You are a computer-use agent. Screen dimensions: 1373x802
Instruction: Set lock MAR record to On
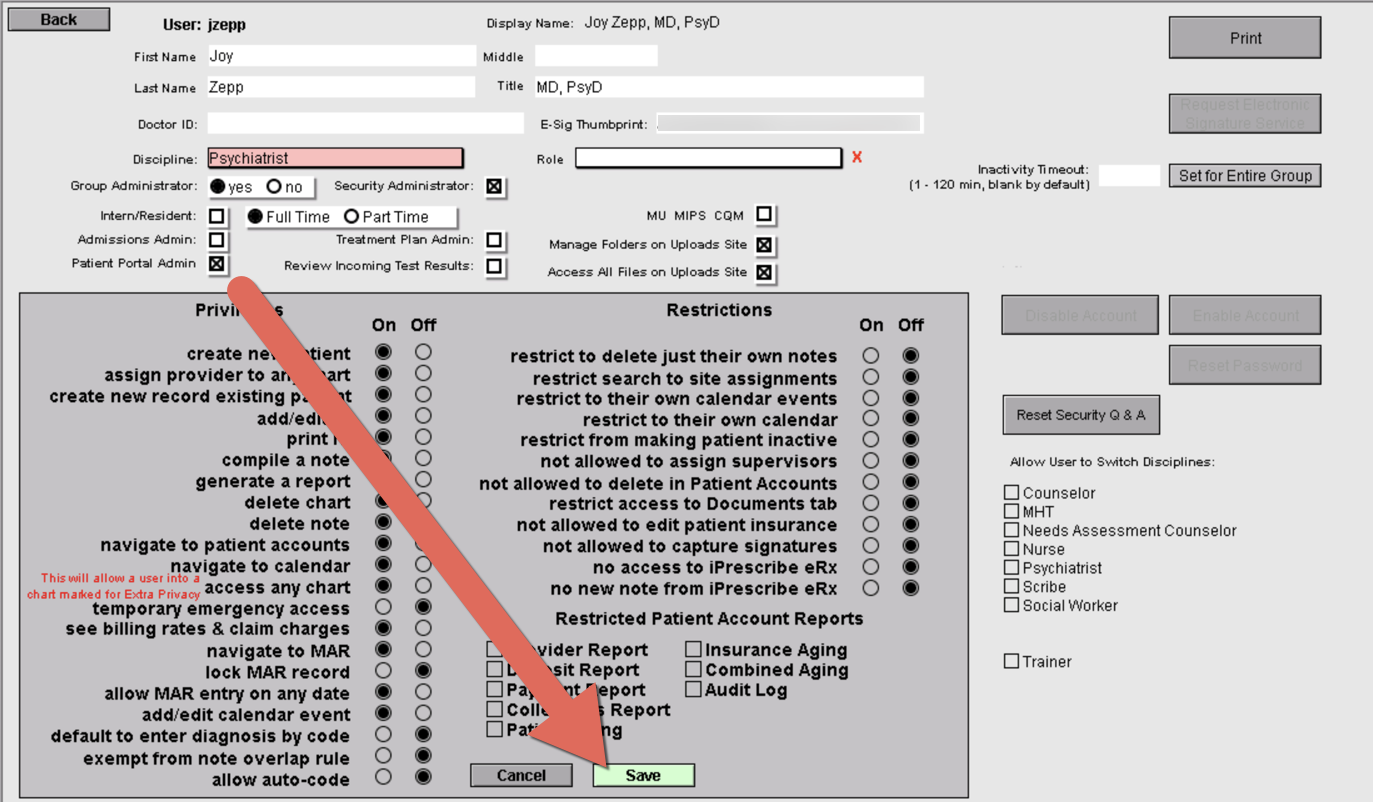(x=383, y=671)
